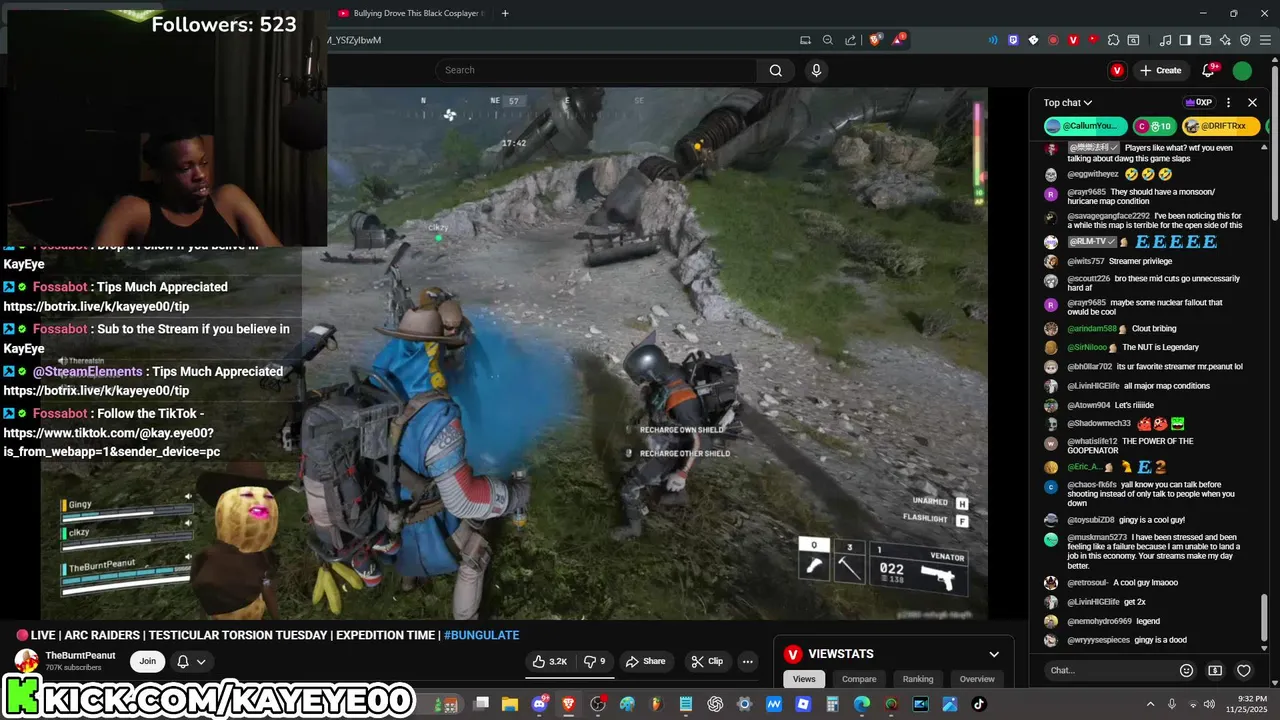This screenshot has height=720, width=1280.
Task: Open the extensions puzzle-piece icon
Action: click(x=1113, y=40)
